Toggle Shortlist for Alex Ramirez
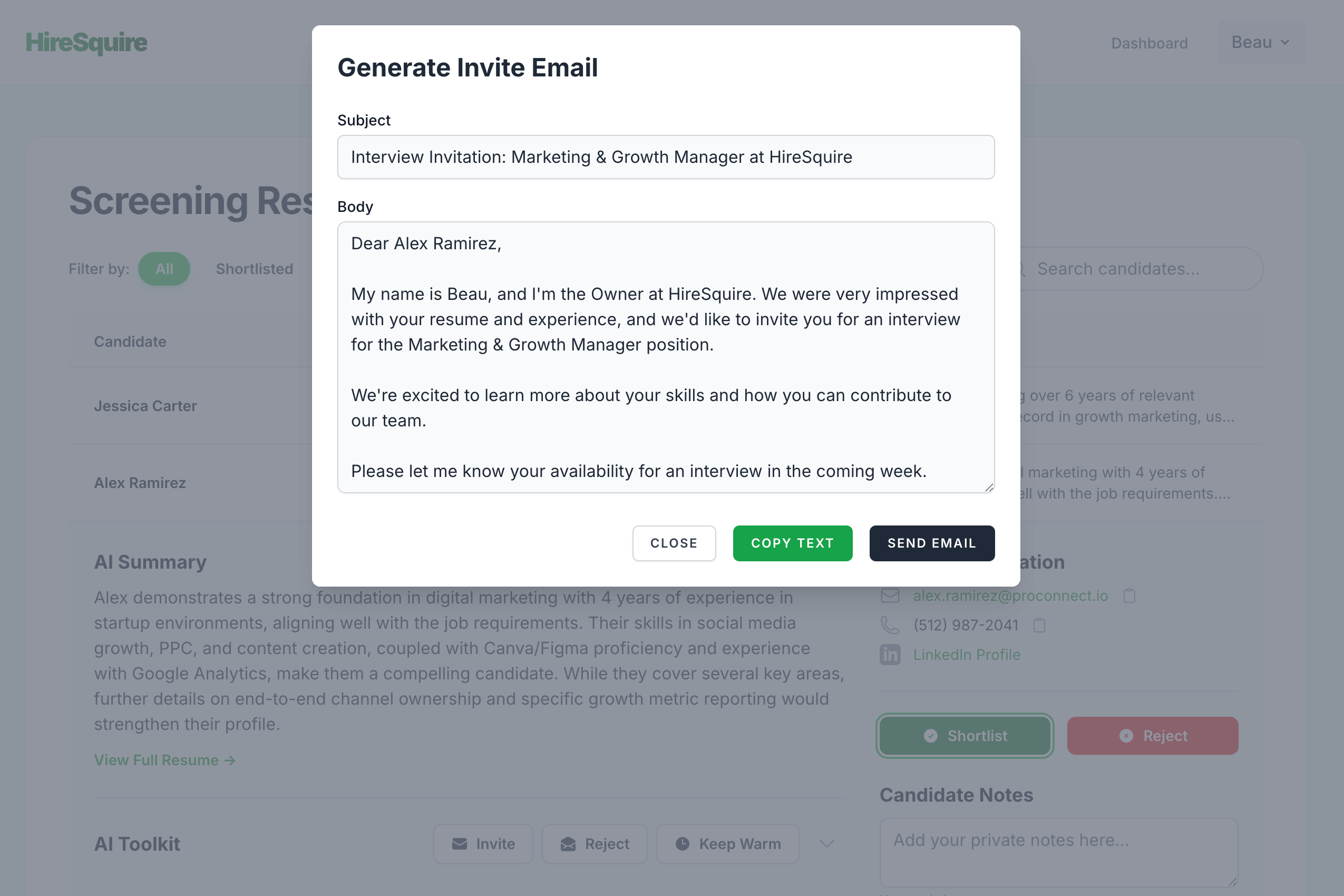The image size is (1344, 896). click(965, 736)
